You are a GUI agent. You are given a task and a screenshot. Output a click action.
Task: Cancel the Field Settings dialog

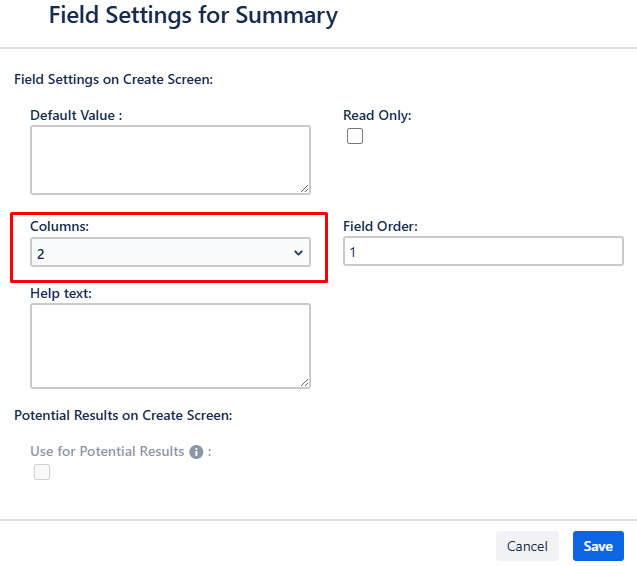click(527, 546)
